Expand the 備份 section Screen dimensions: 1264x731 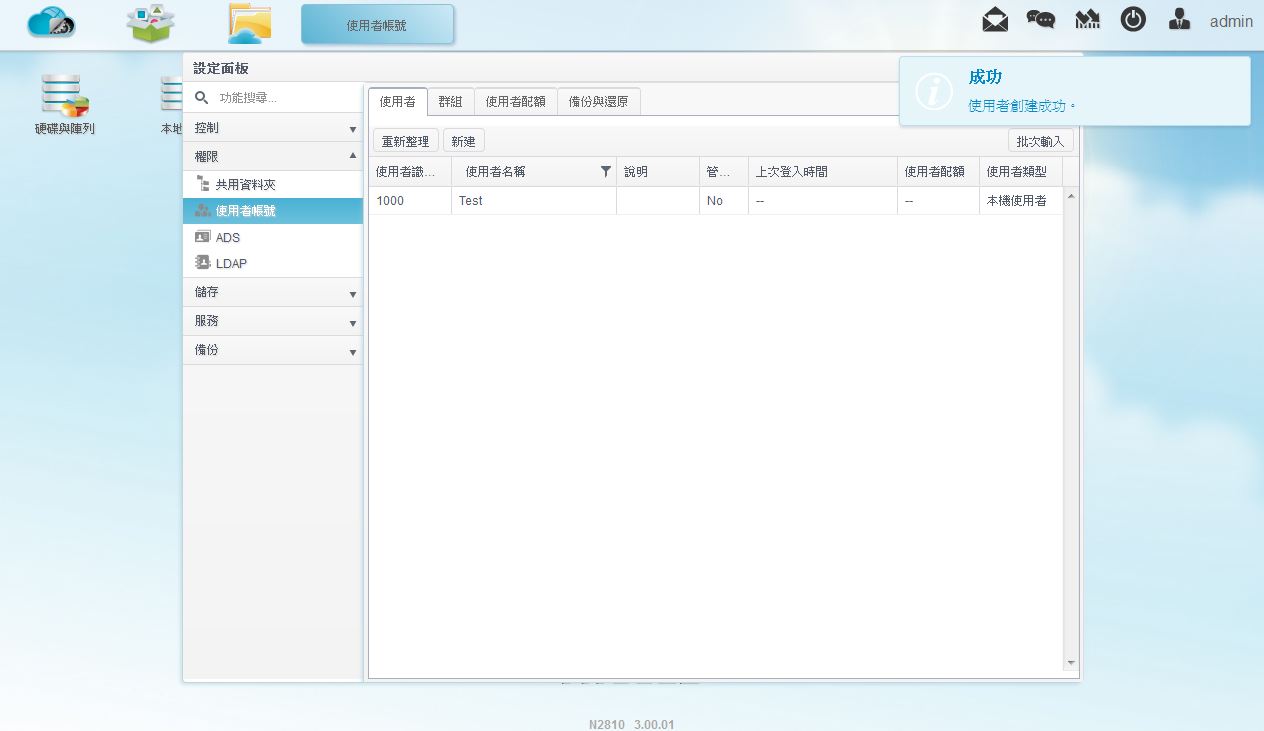point(272,350)
